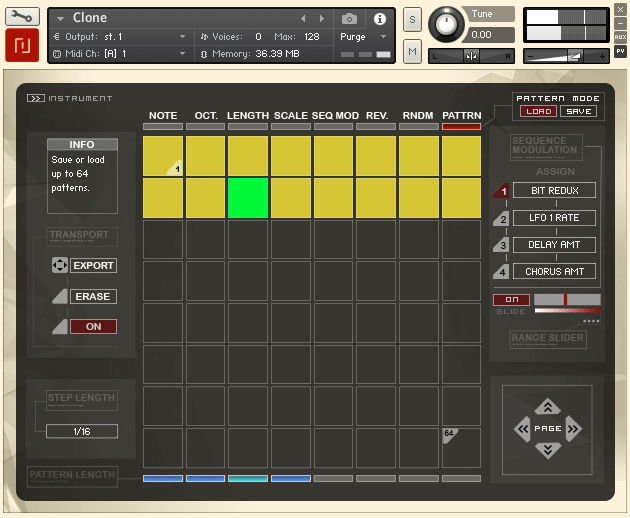Image resolution: width=630 pixels, height=518 pixels.
Task: Select the SEQ MOD column tab
Action: [x=334, y=116]
